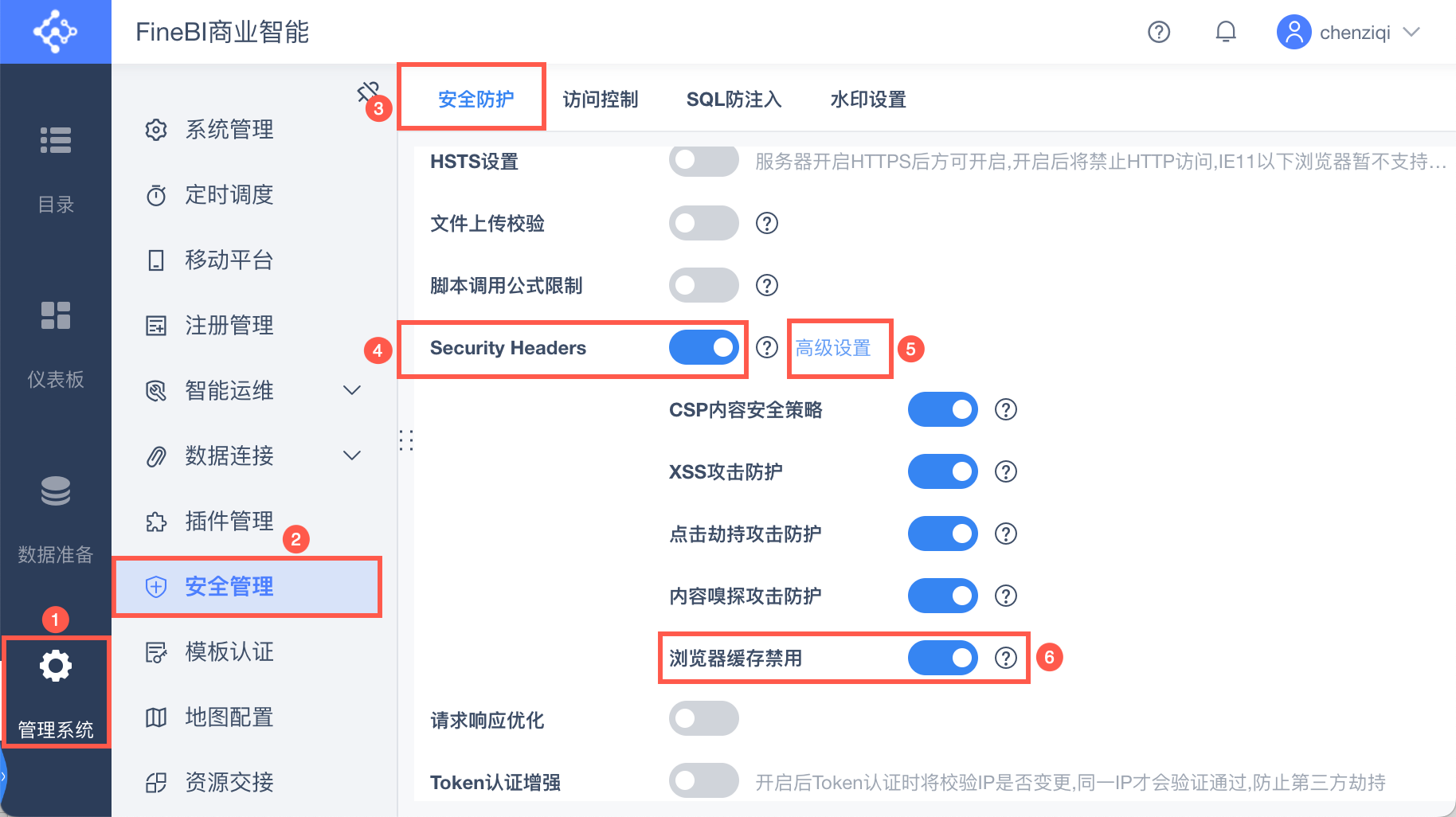Viewport: 1456px width, 817px height.
Task: Disable the XSS攻击防护 toggle
Action: [942, 471]
